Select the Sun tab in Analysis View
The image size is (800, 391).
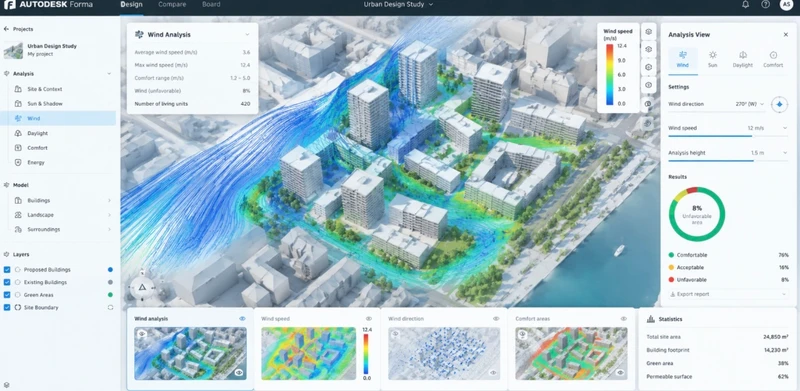point(712,60)
